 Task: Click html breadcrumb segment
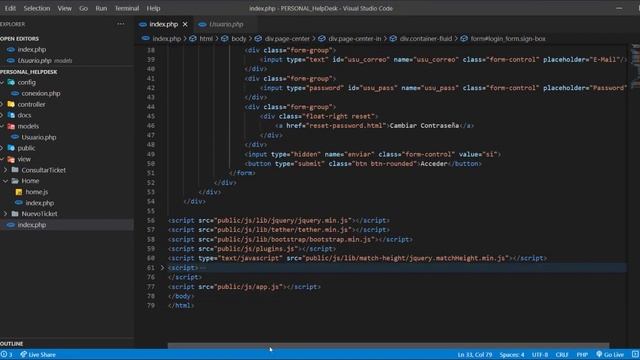(206, 39)
